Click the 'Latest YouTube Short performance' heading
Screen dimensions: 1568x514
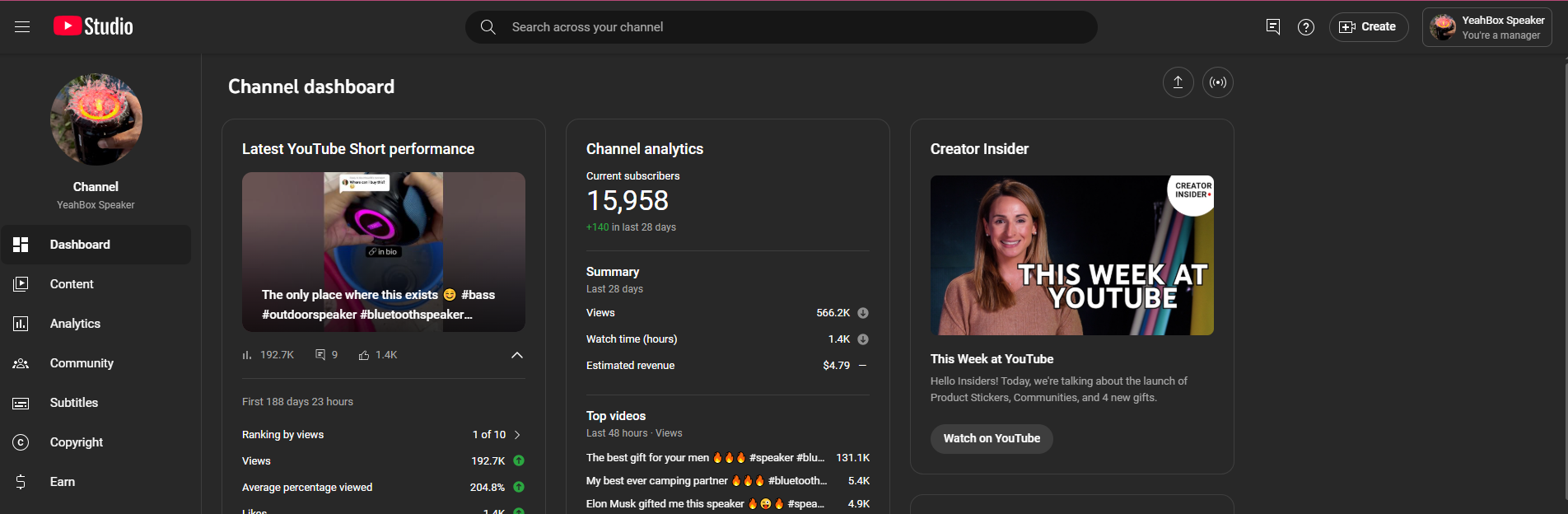pos(358,149)
